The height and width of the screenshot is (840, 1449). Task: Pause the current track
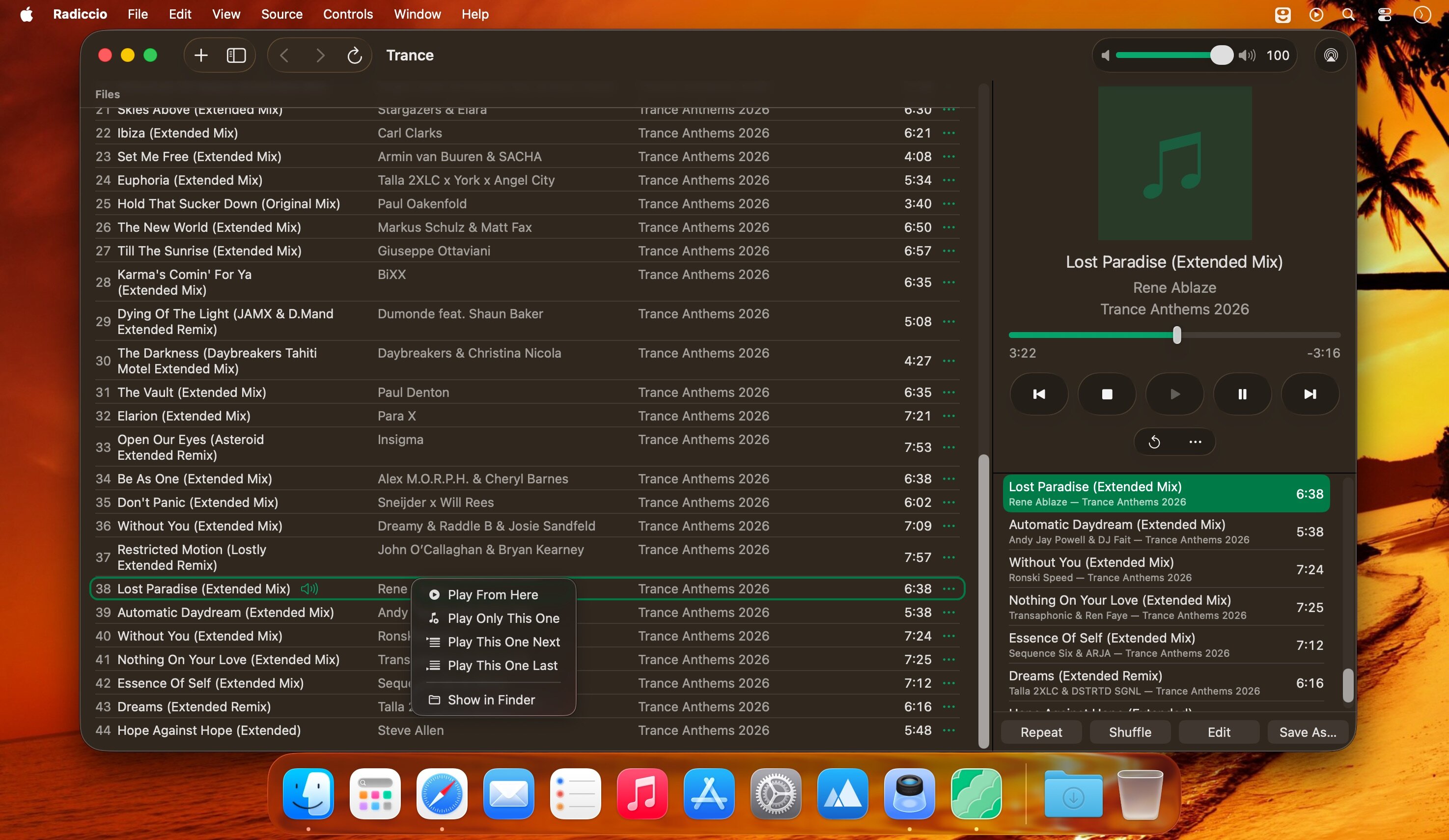pos(1242,394)
